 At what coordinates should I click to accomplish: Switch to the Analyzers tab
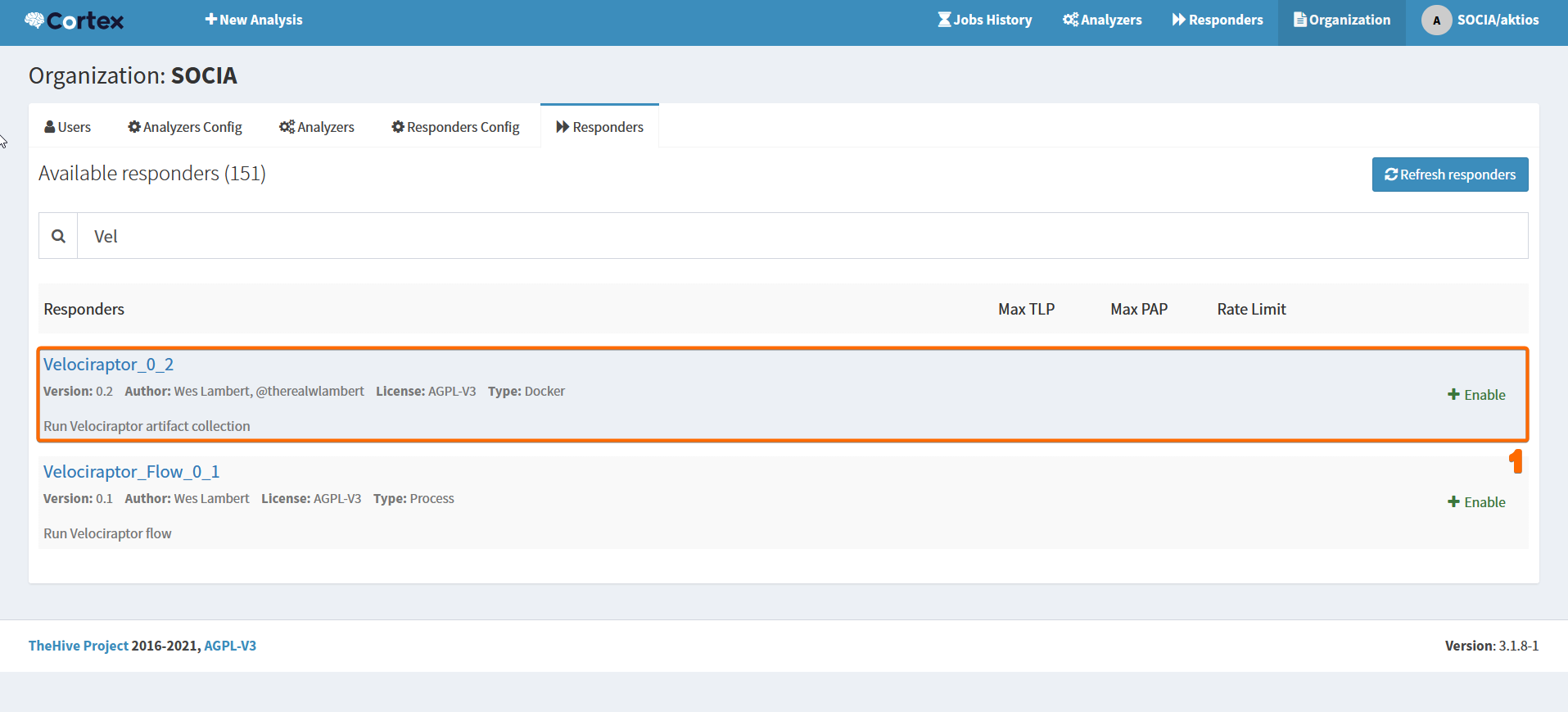[317, 127]
